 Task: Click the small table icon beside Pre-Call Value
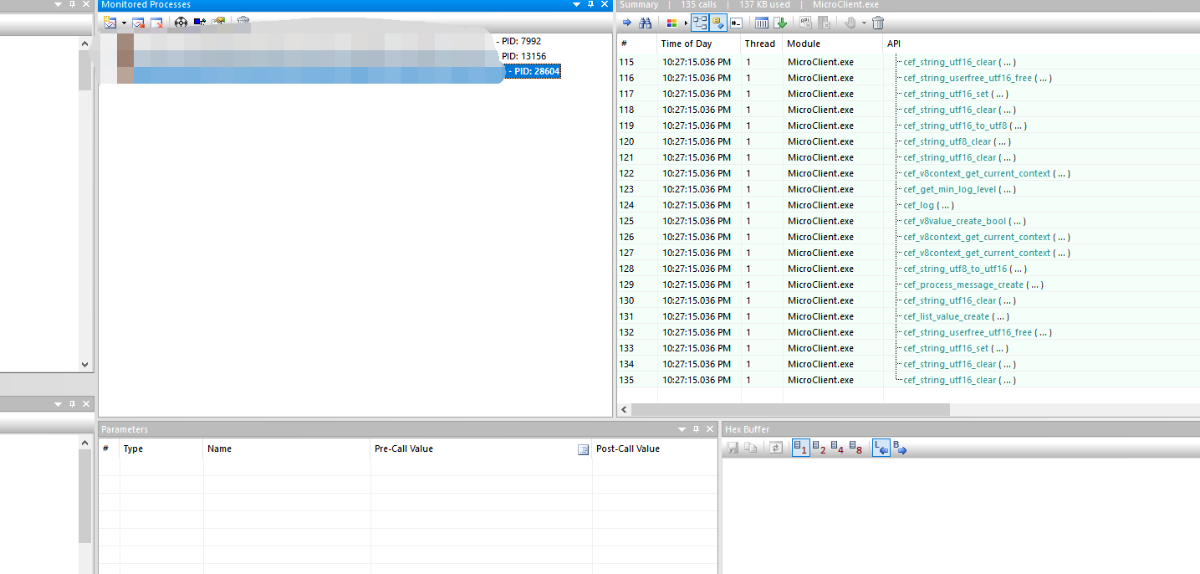(x=583, y=450)
